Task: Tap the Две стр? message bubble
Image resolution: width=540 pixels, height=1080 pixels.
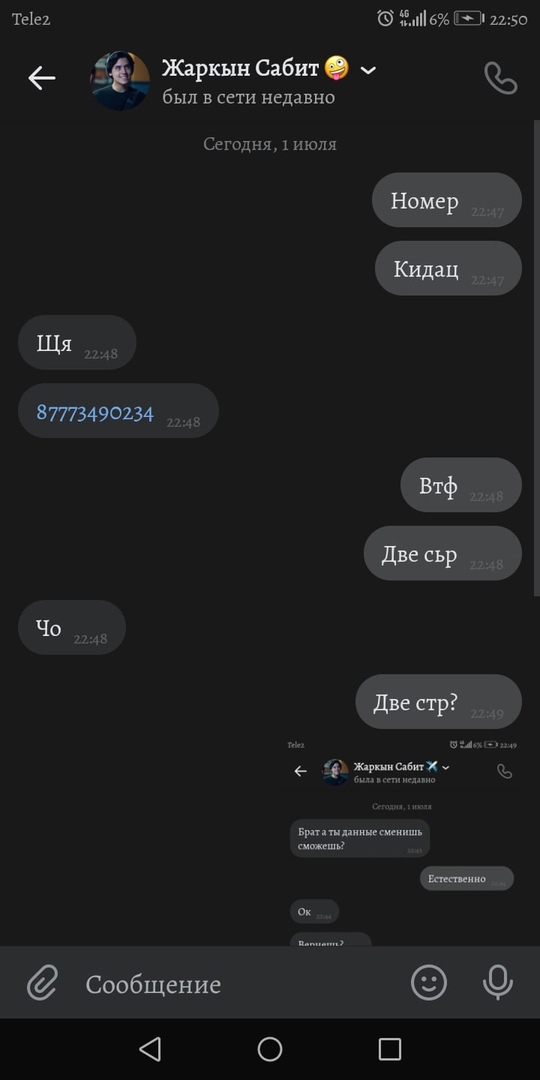Action: click(x=439, y=701)
